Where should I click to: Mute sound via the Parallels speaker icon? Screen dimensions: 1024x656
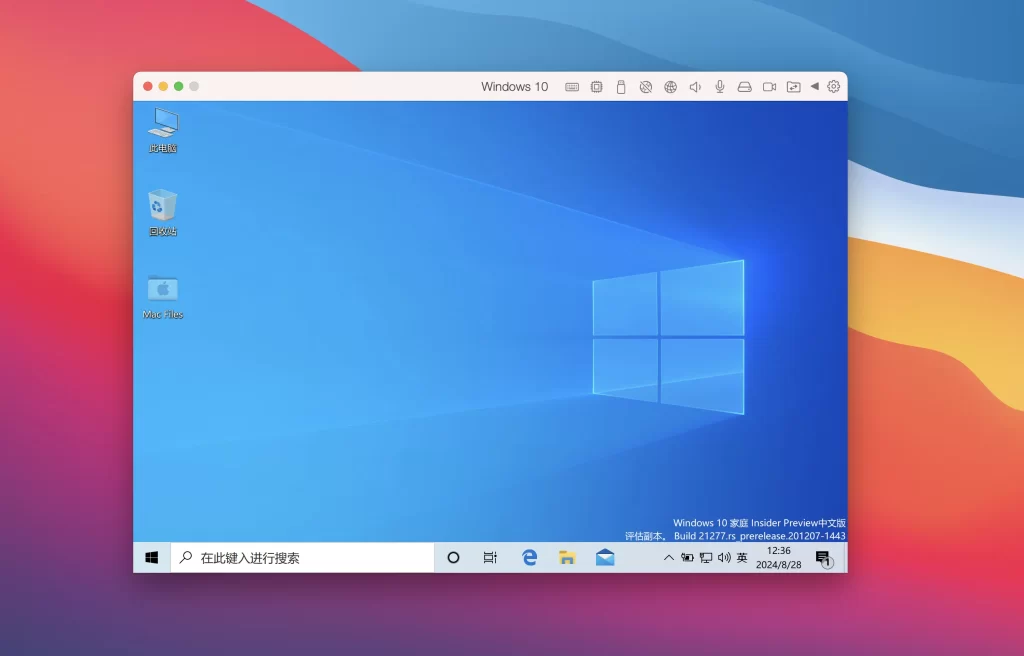coord(695,87)
